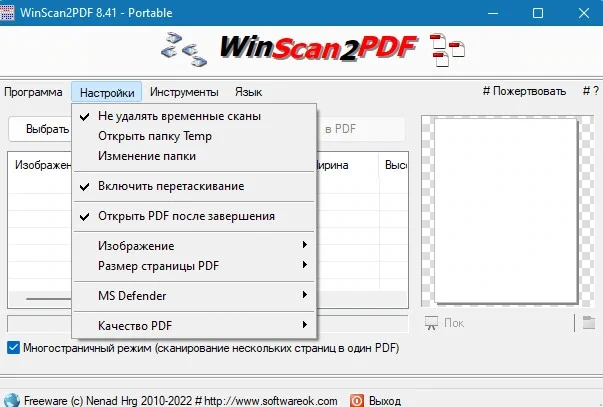Screen dimensions: 603x407
Task: Click the PDF documents icon in banner
Action: point(447,50)
